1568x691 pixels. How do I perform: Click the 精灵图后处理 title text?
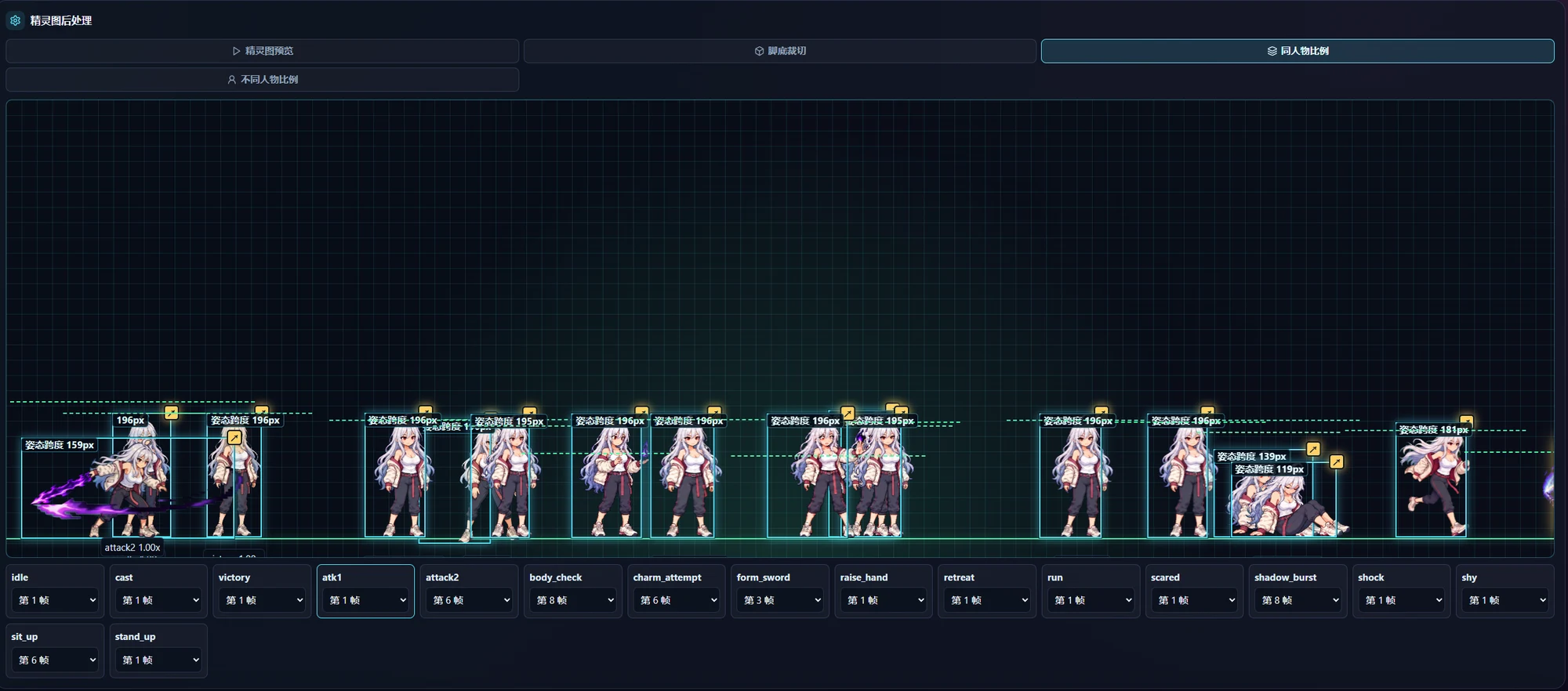point(61,20)
